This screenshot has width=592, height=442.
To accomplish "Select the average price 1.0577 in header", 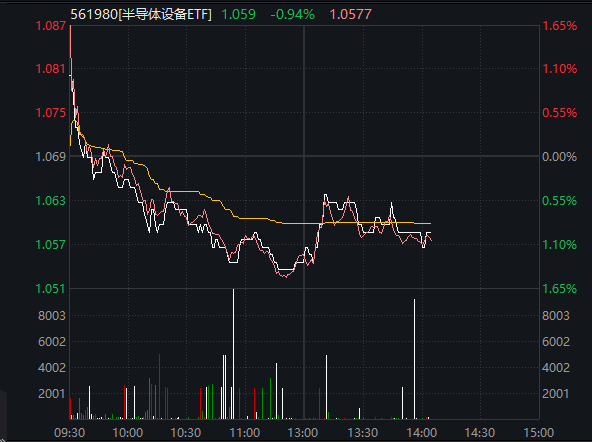I will pos(351,14).
